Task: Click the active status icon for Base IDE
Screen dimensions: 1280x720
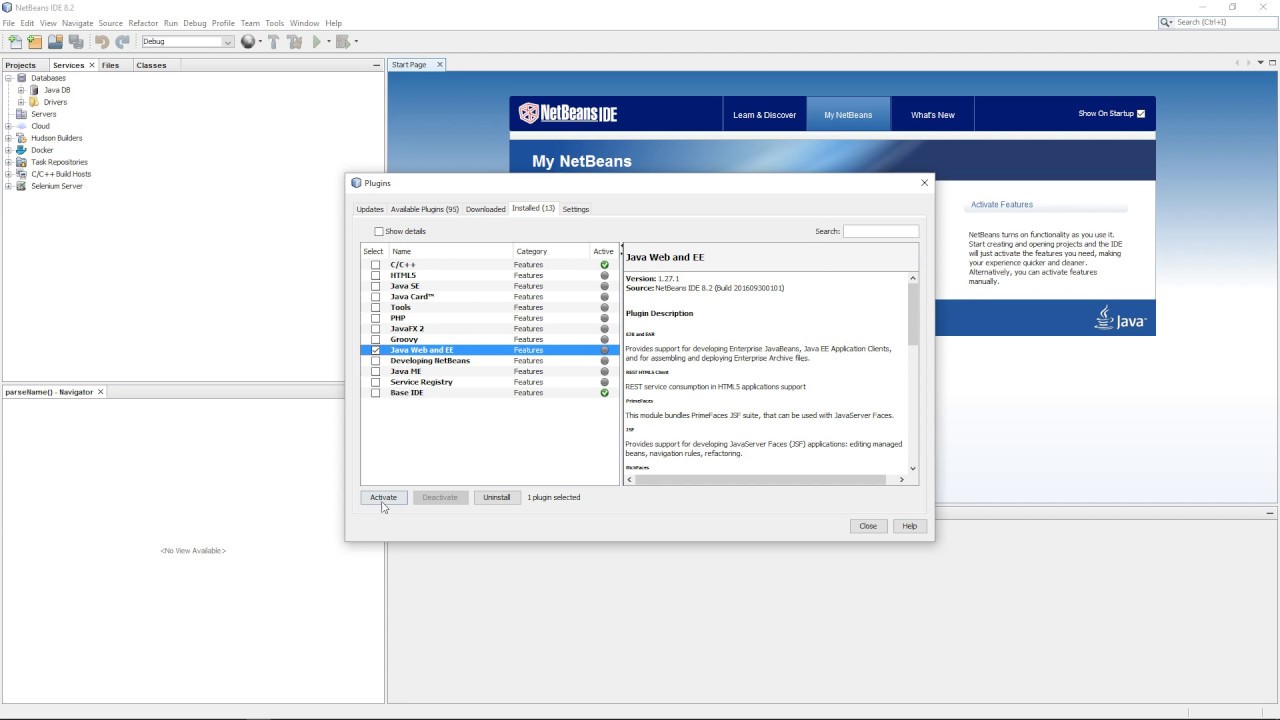Action: click(604, 393)
